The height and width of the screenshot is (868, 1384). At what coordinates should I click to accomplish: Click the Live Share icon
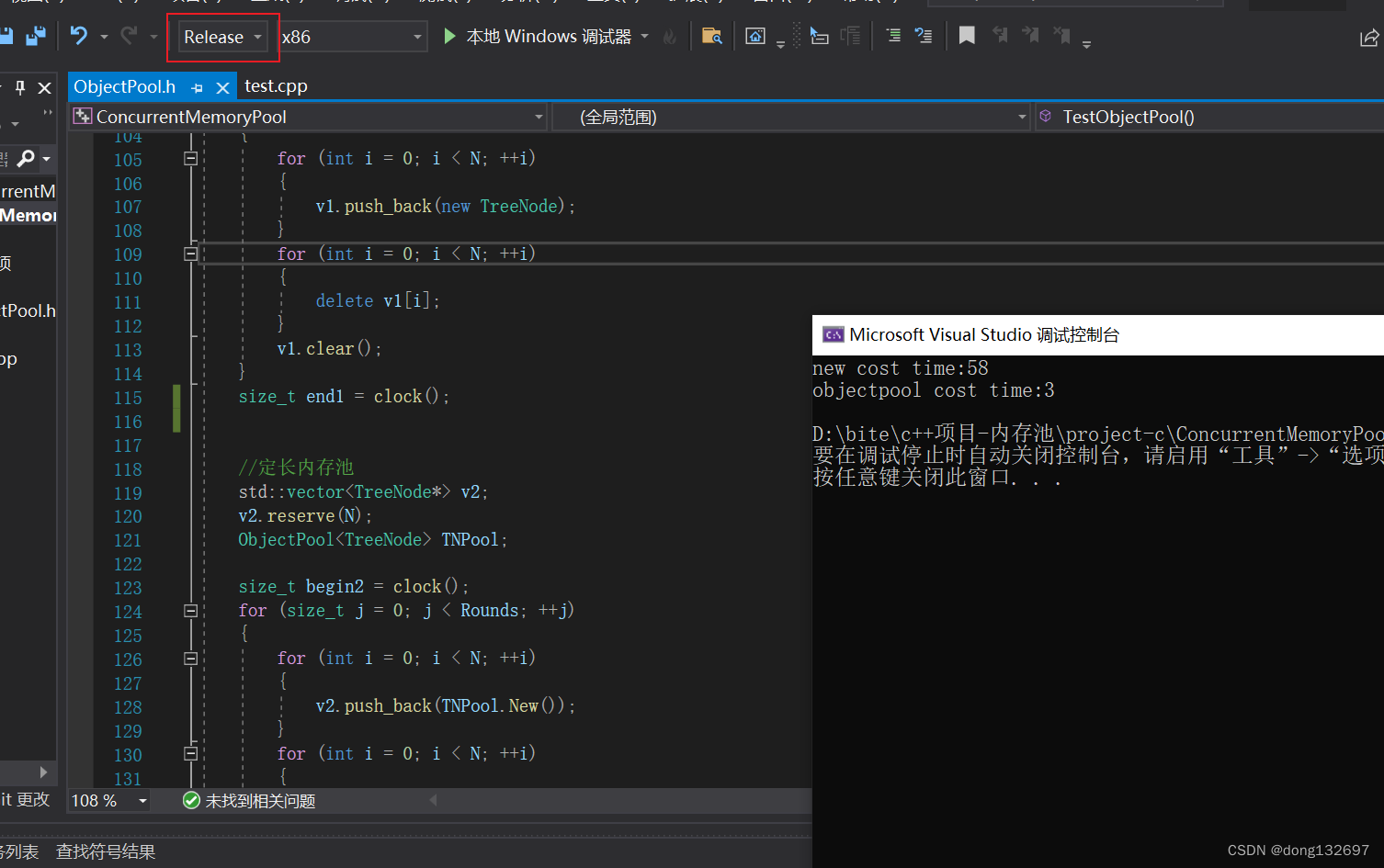pyautogui.click(x=1369, y=37)
